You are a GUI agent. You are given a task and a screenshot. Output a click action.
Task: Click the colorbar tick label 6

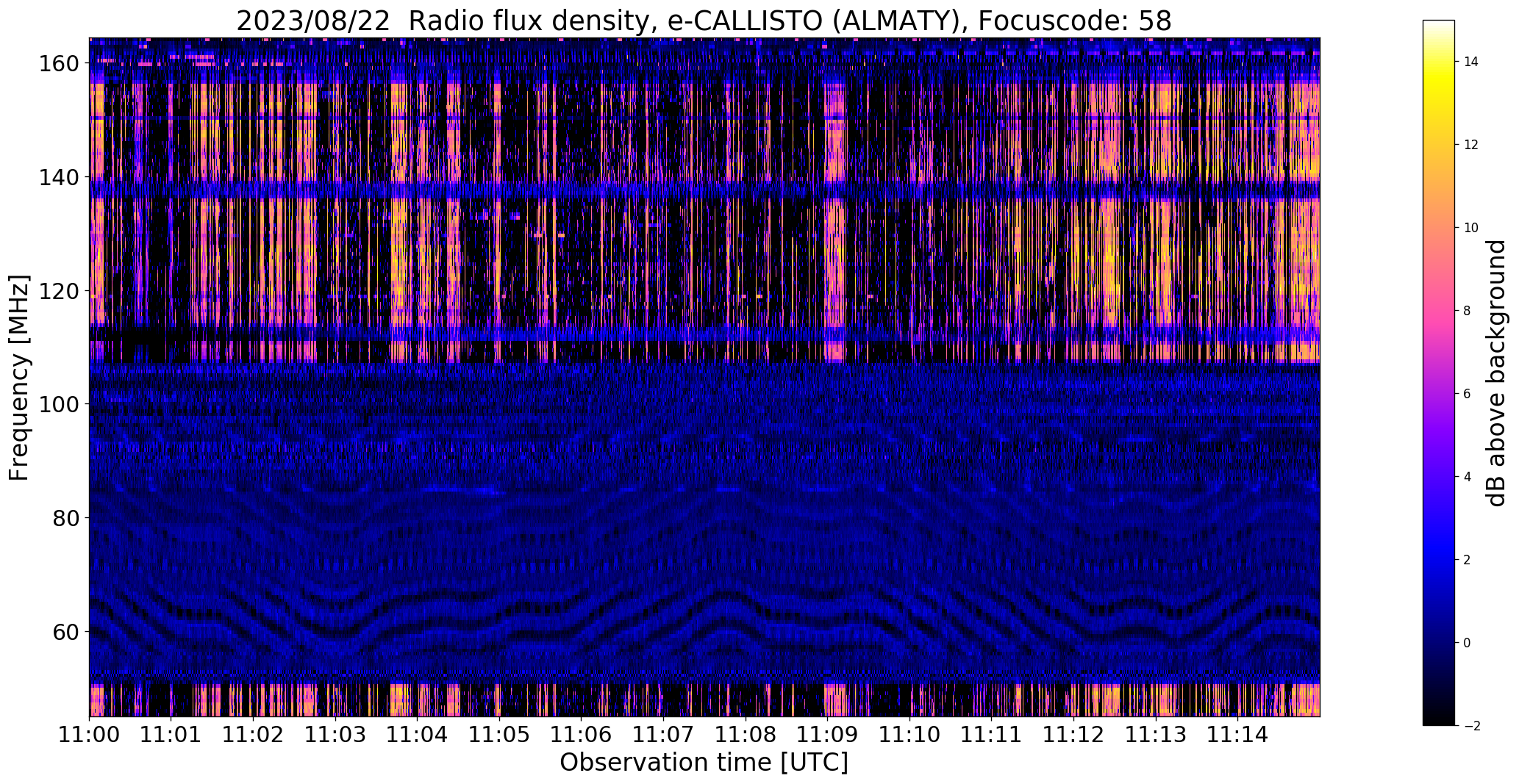pyautogui.click(x=1467, y=394)
